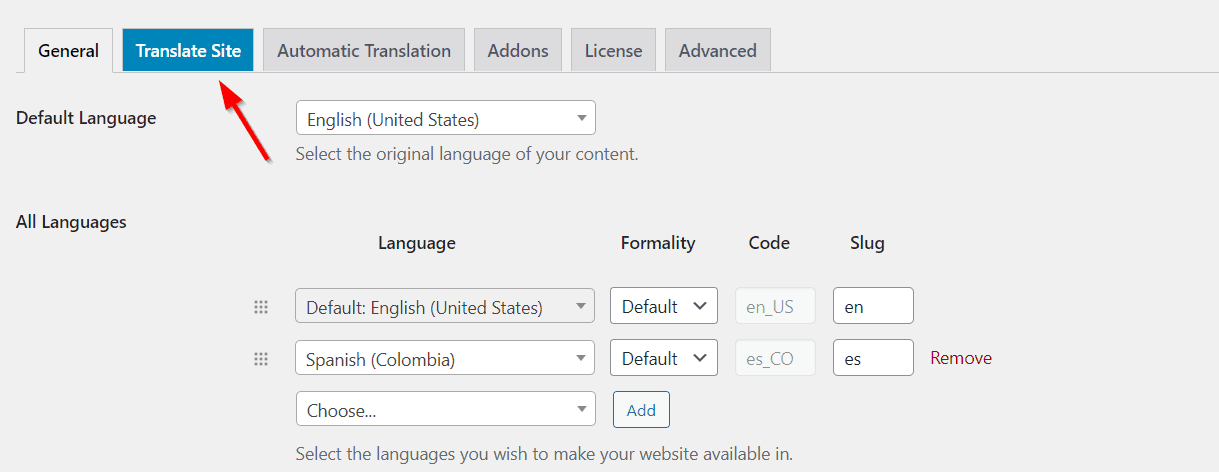
Task: Click the Code column header
Action: (769, 243)
